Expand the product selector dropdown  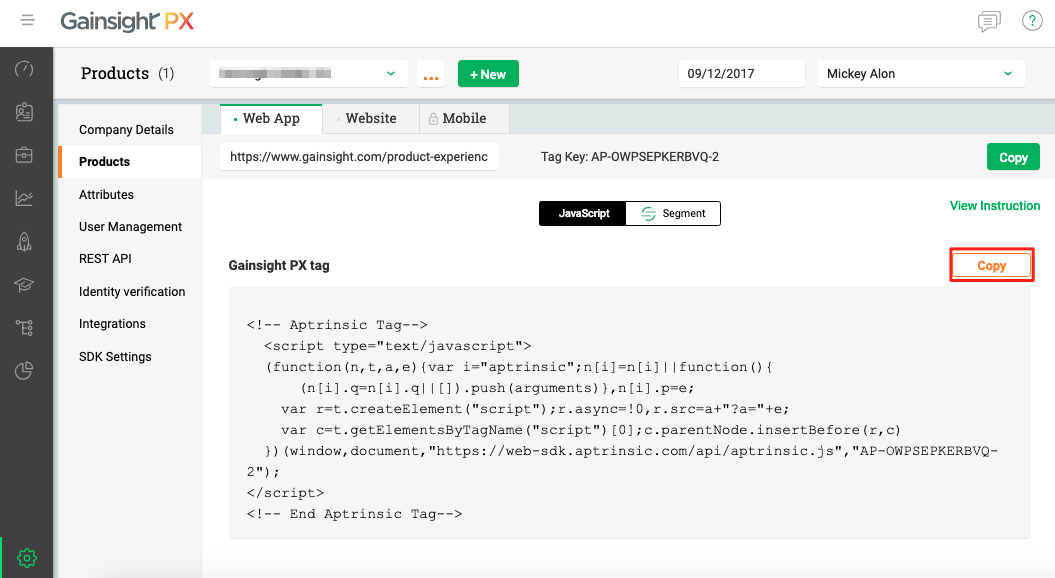point(309,73)
